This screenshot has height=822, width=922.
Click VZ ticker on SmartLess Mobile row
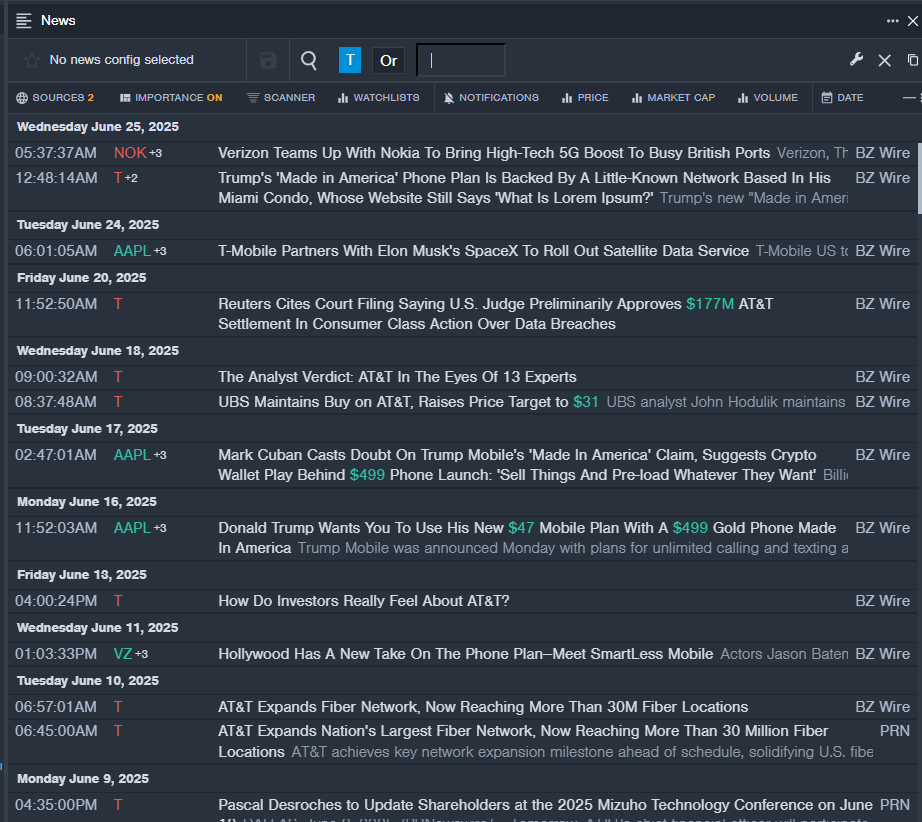(x=123, y=654)
